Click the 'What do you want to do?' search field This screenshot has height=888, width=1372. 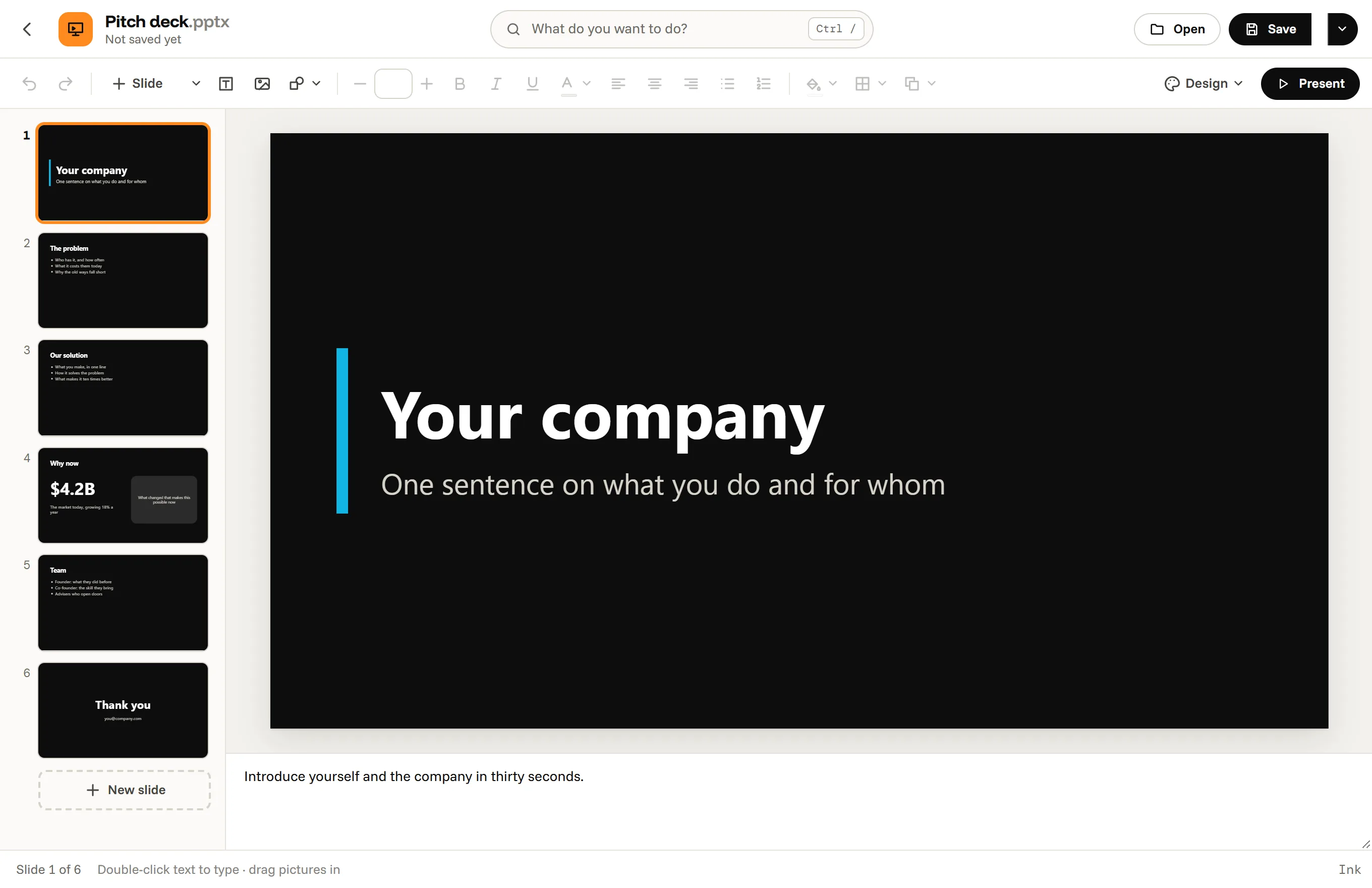[x=681, y=29]
